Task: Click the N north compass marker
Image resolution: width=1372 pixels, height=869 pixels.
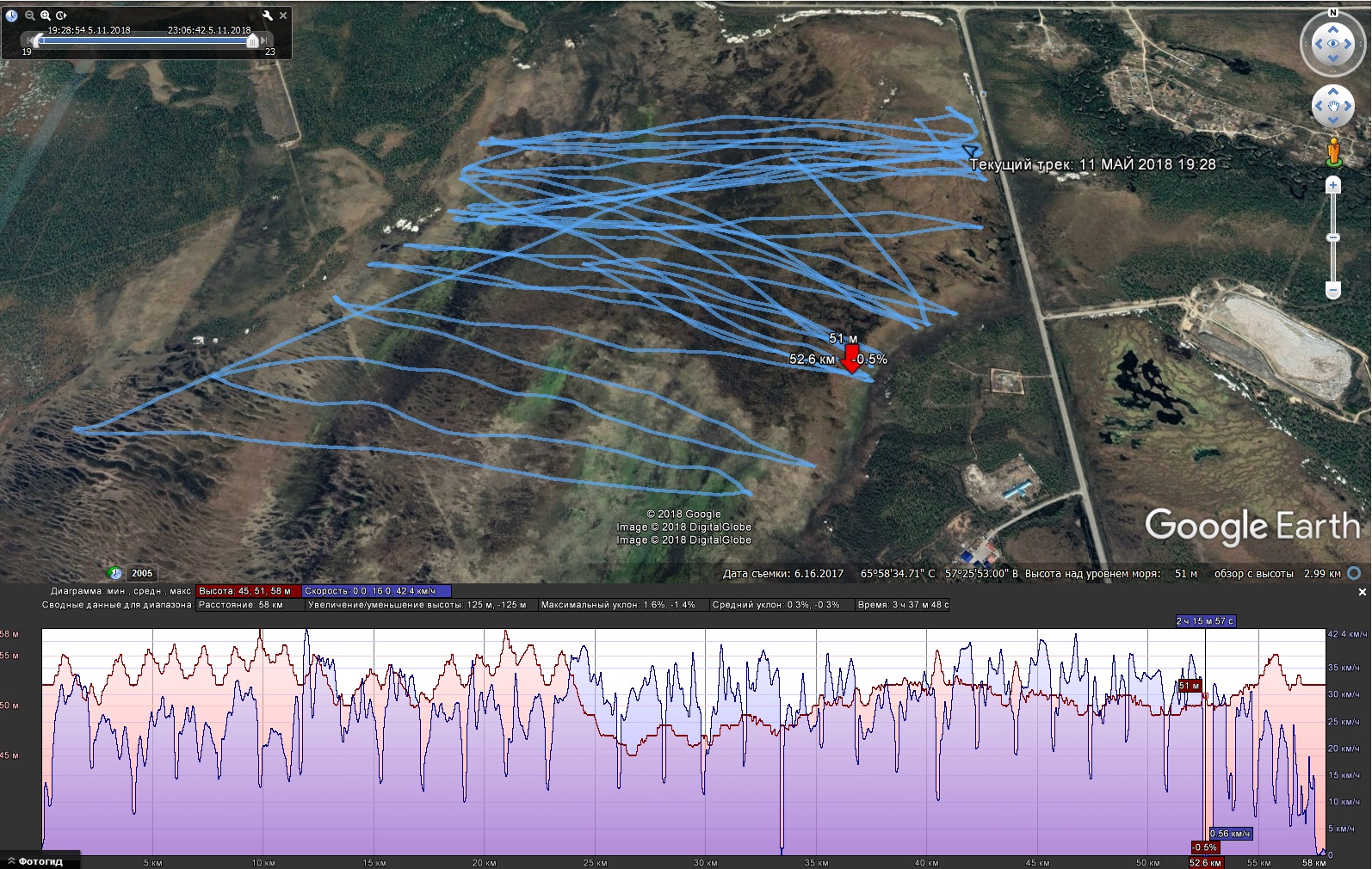Action: point(1332,13)
